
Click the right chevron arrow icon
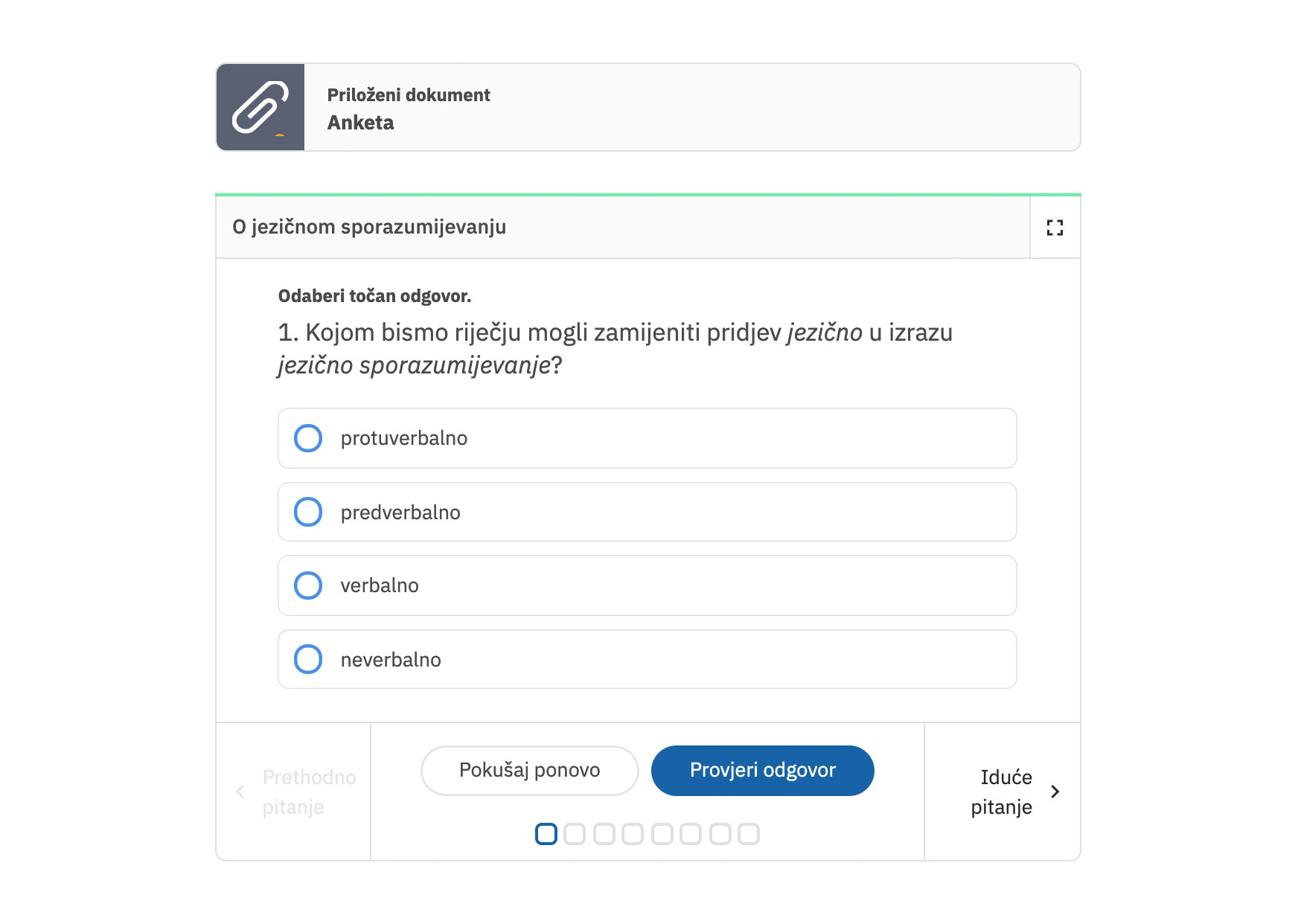pos(1055,792)
